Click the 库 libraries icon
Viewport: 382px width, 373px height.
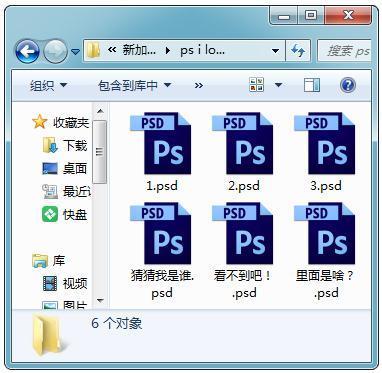(40, 261)
